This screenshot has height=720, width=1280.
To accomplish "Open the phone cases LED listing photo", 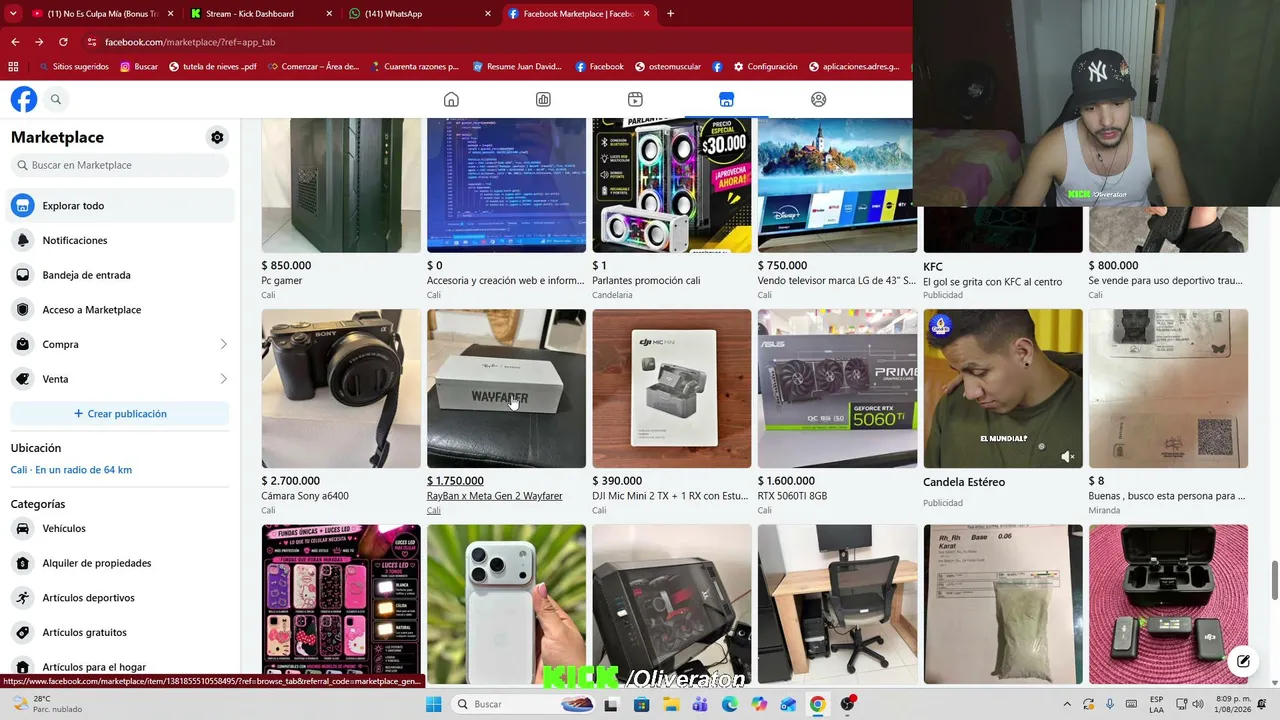I will pyautogui.click(x=341, y=604).
